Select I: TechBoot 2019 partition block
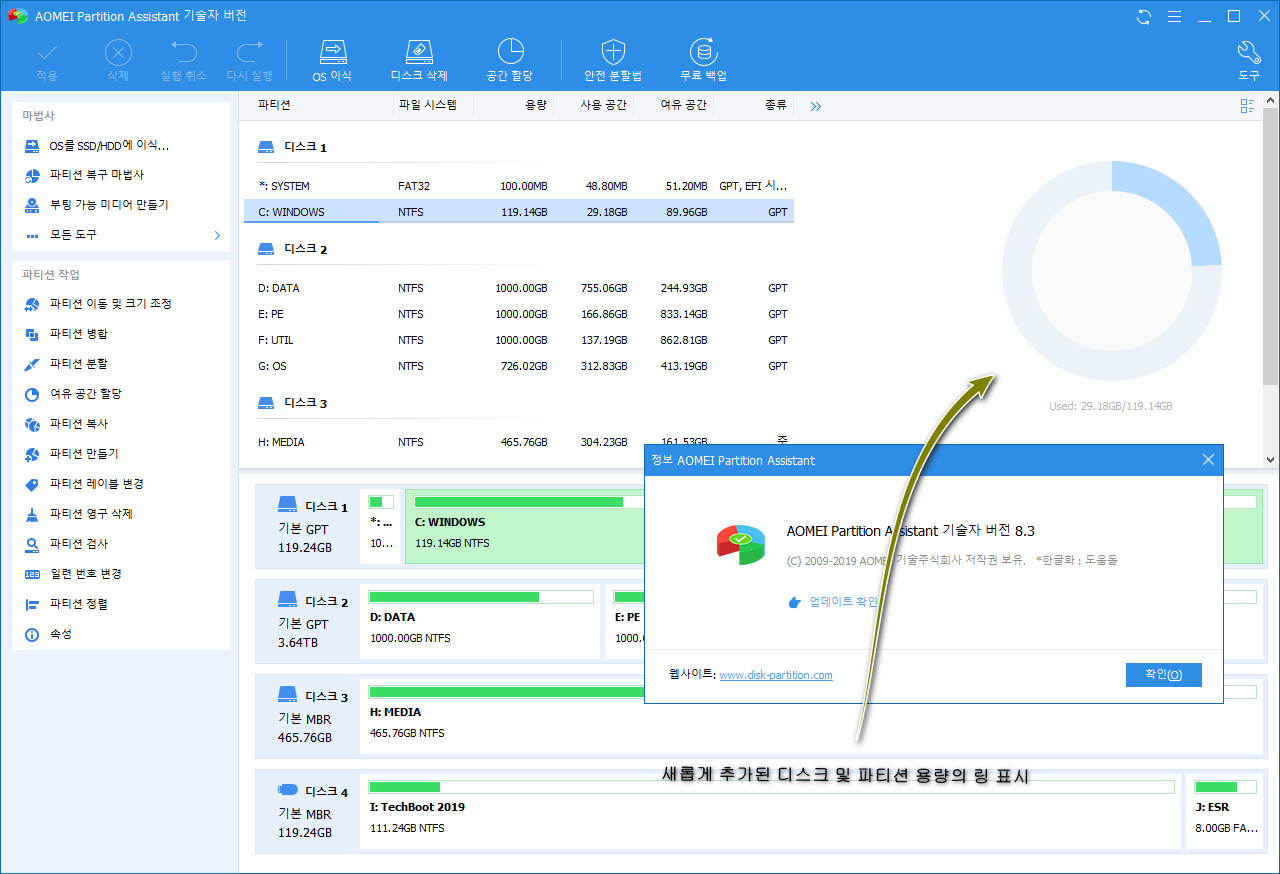 772,812
